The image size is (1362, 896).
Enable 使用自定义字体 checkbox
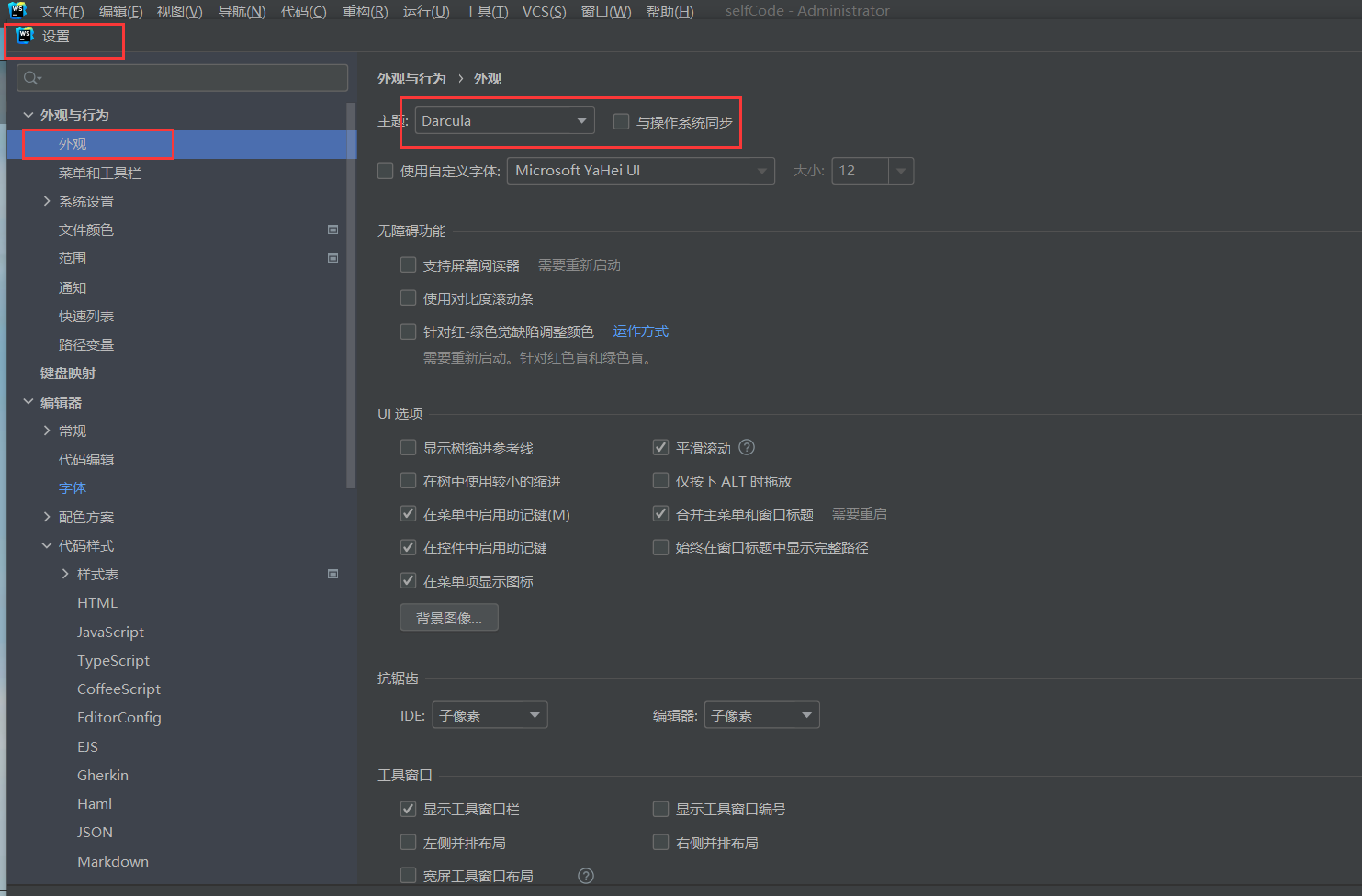(386, 171)
